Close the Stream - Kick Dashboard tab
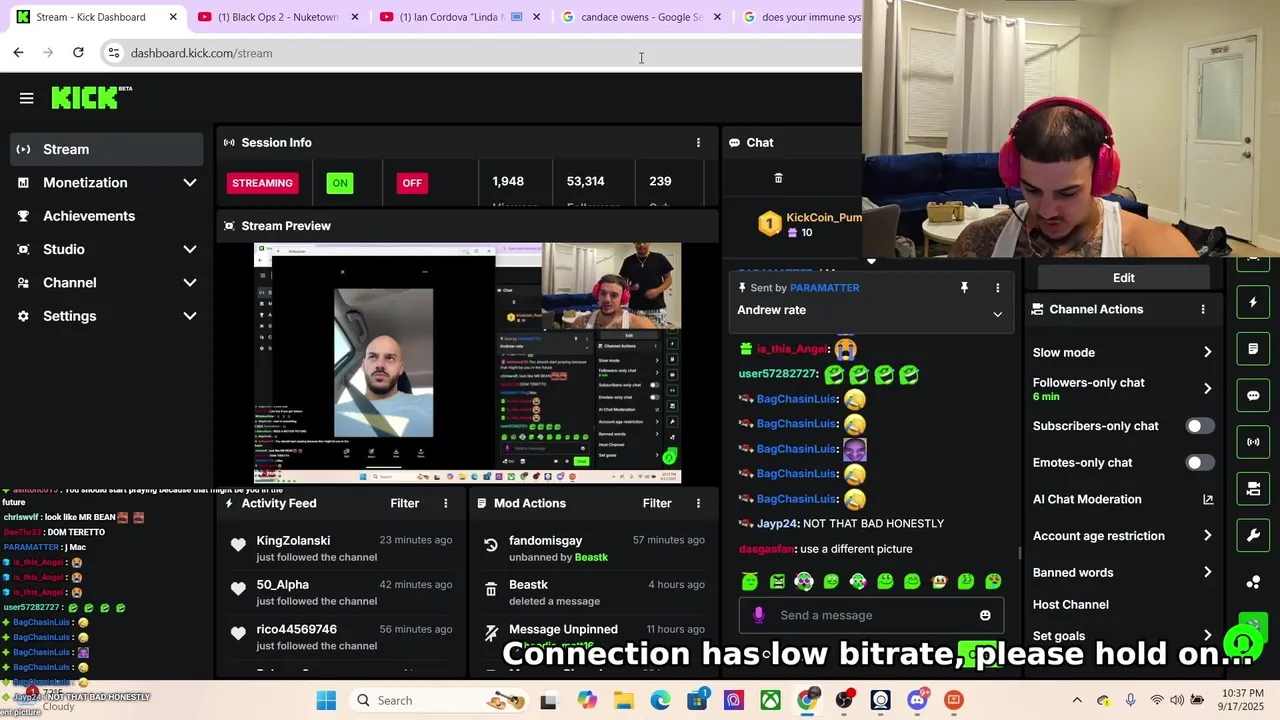 173,17
